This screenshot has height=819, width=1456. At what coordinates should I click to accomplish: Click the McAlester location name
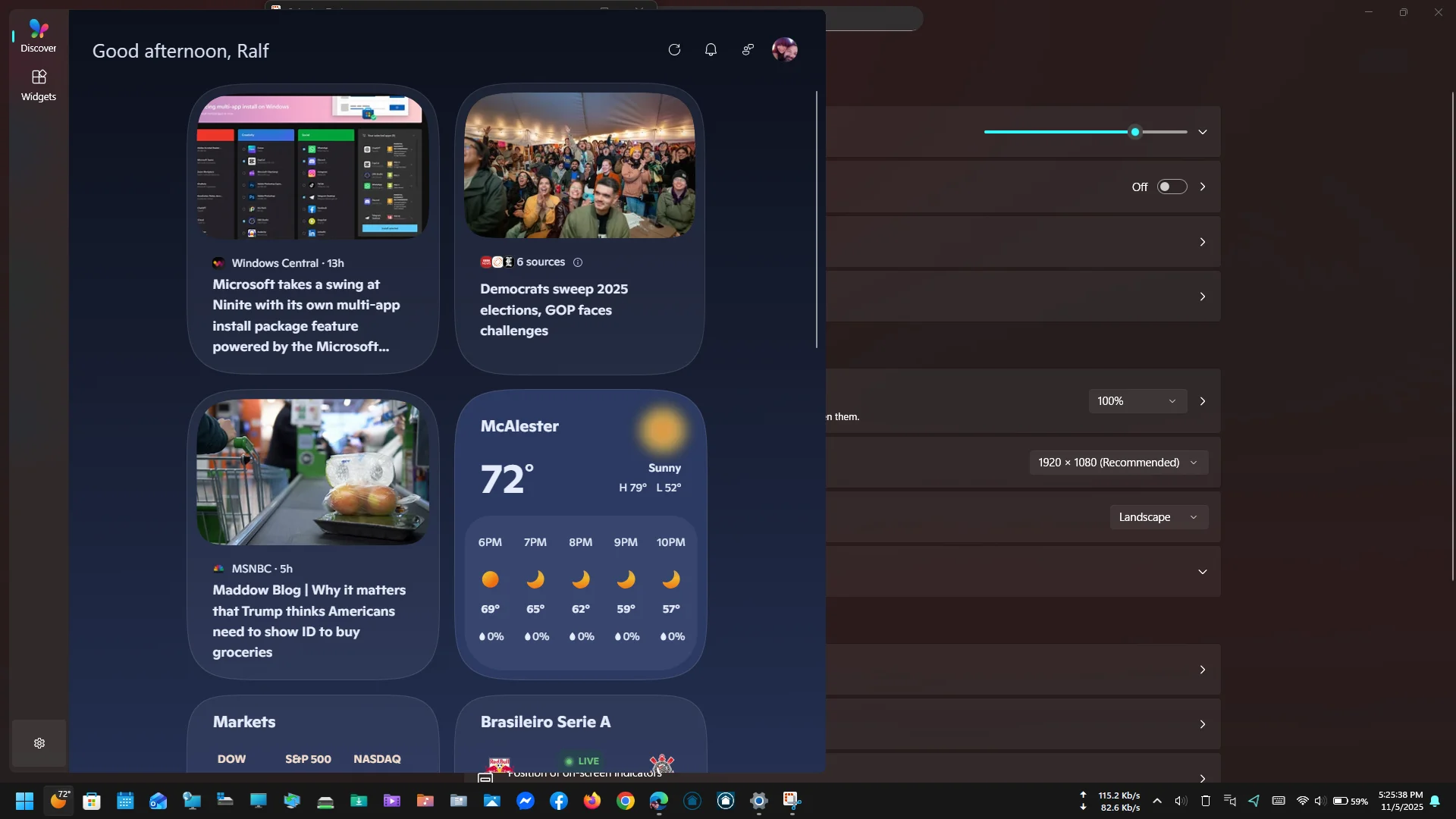519,426
